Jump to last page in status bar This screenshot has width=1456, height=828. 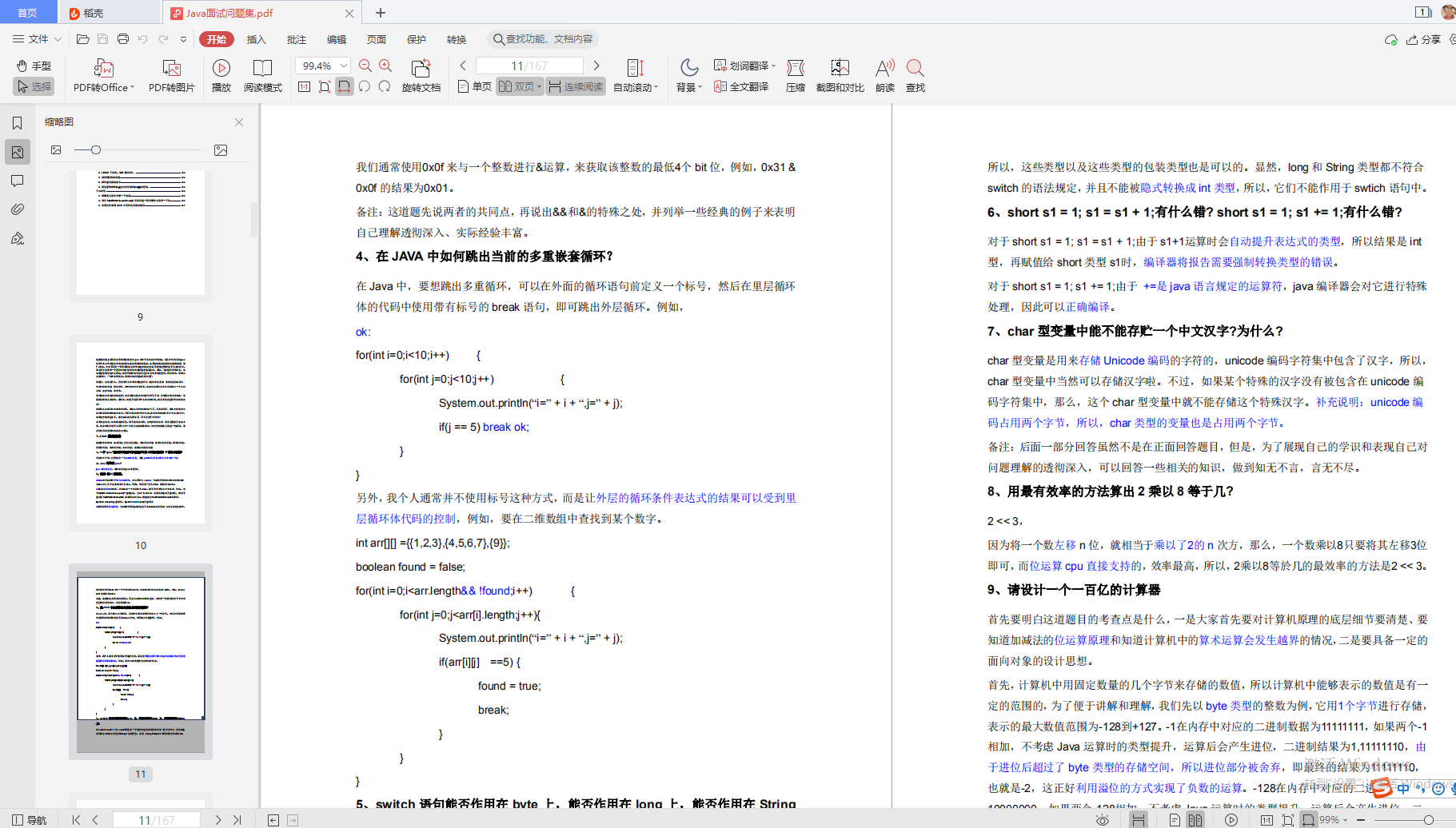[x=237, y=820]
